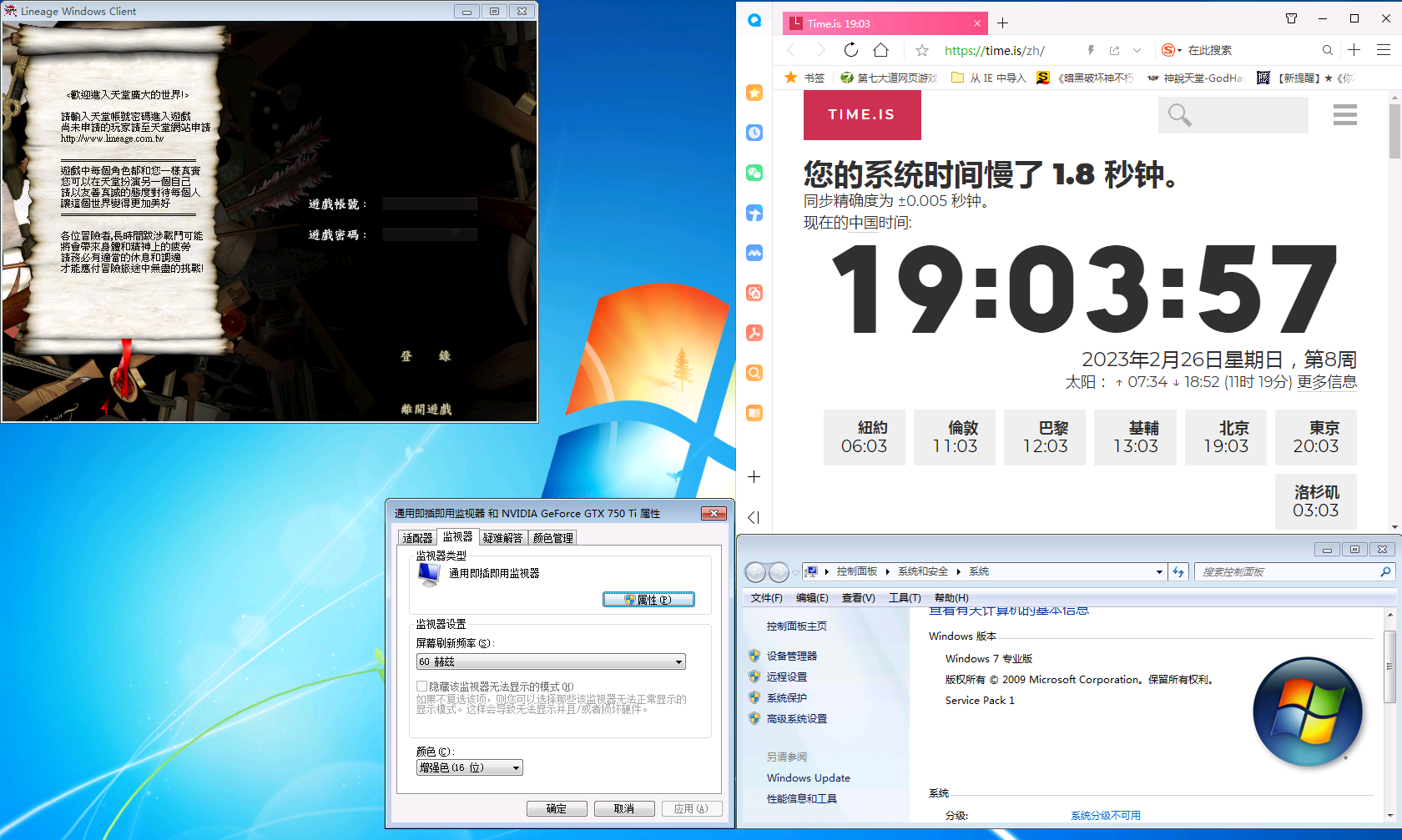Open the red translate icon in browser sidebar
This screenshot has height=840, width=1402.
[x=754, y=293]
